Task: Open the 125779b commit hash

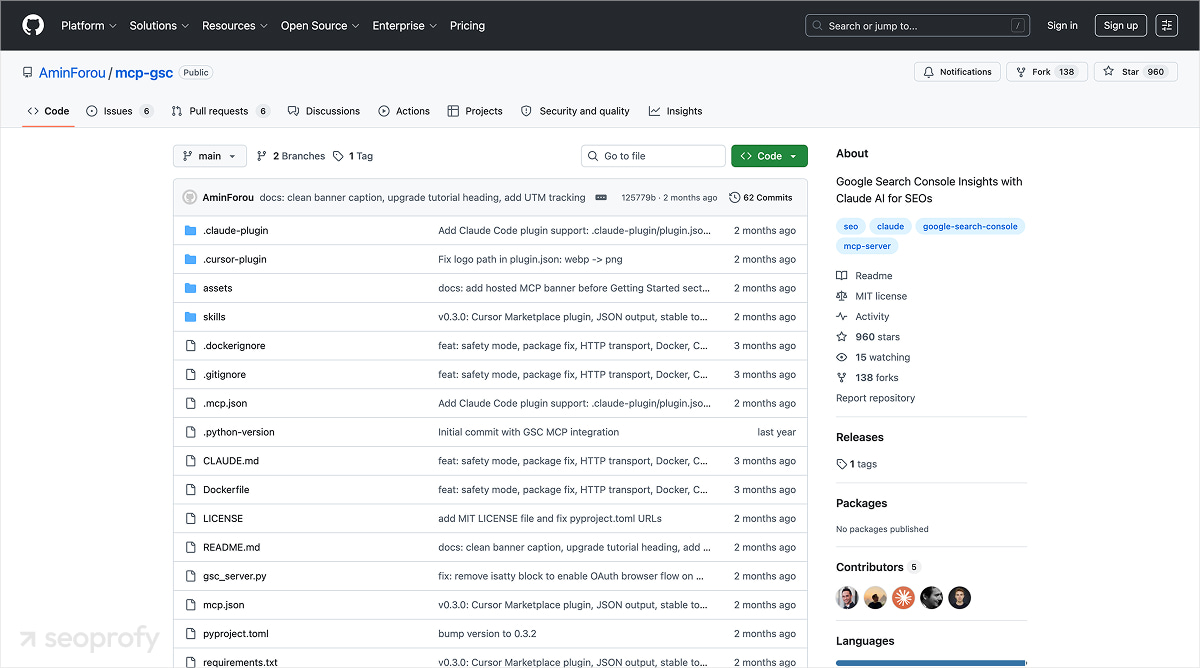Action: (638, 198)
